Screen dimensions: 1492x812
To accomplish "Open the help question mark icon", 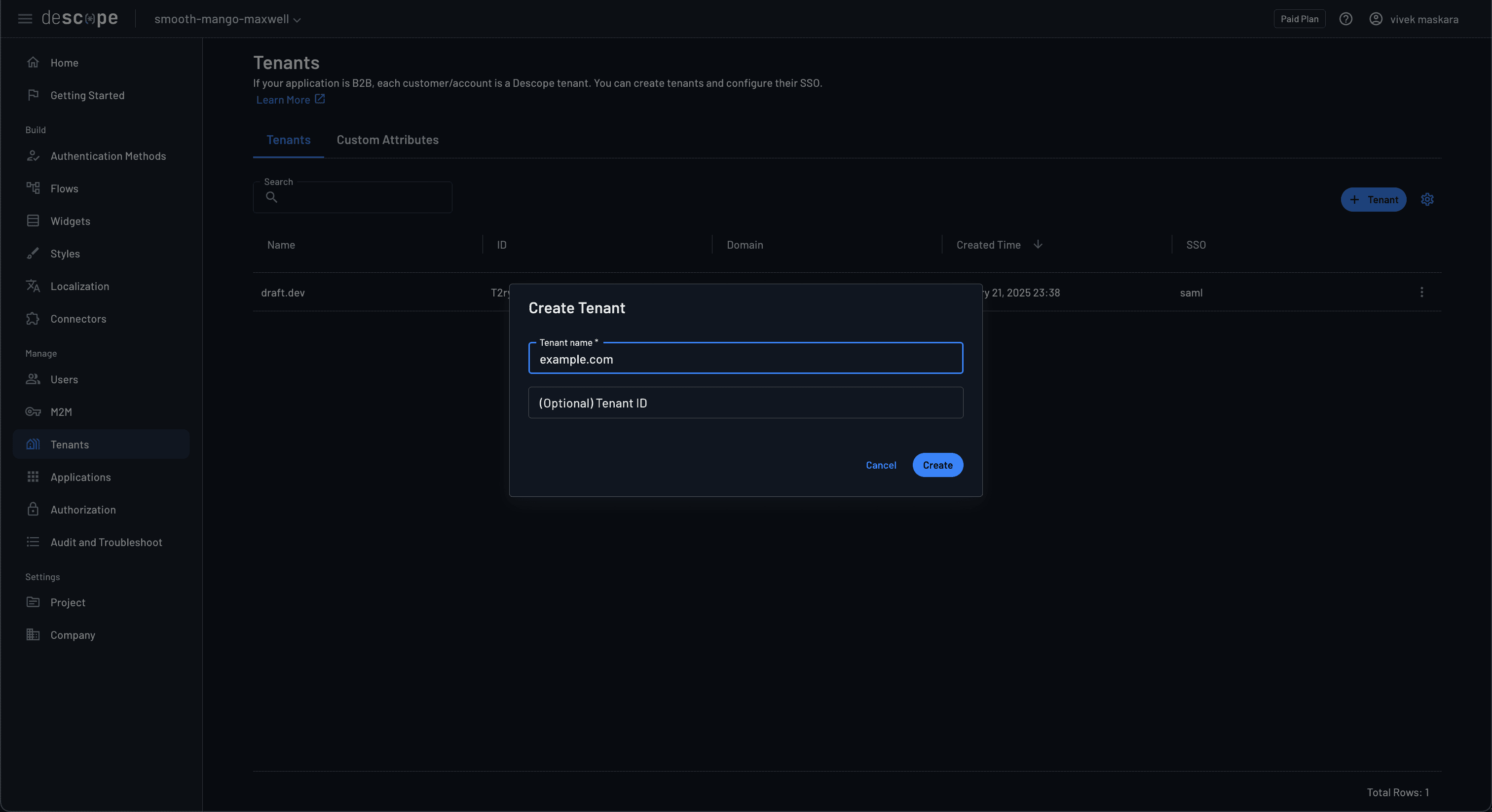I will 1345,19.
